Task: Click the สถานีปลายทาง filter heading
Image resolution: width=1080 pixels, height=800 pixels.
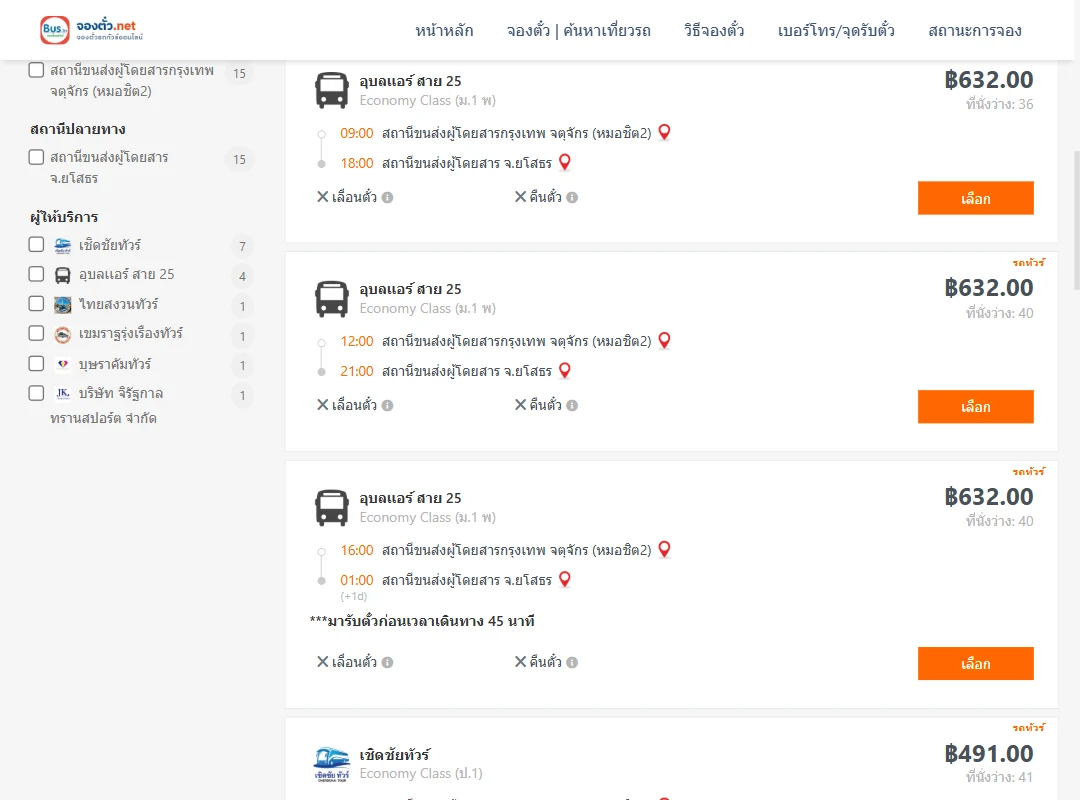Action: 78,129
